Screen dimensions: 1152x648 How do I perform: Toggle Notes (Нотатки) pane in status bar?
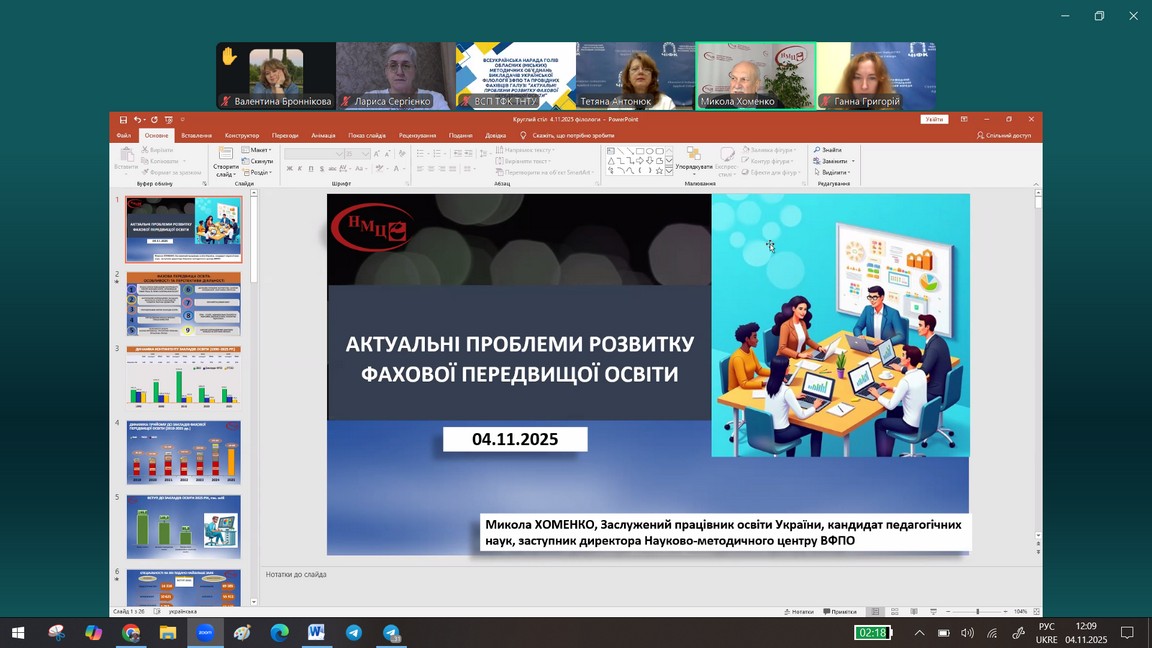[x=799, y=611]
